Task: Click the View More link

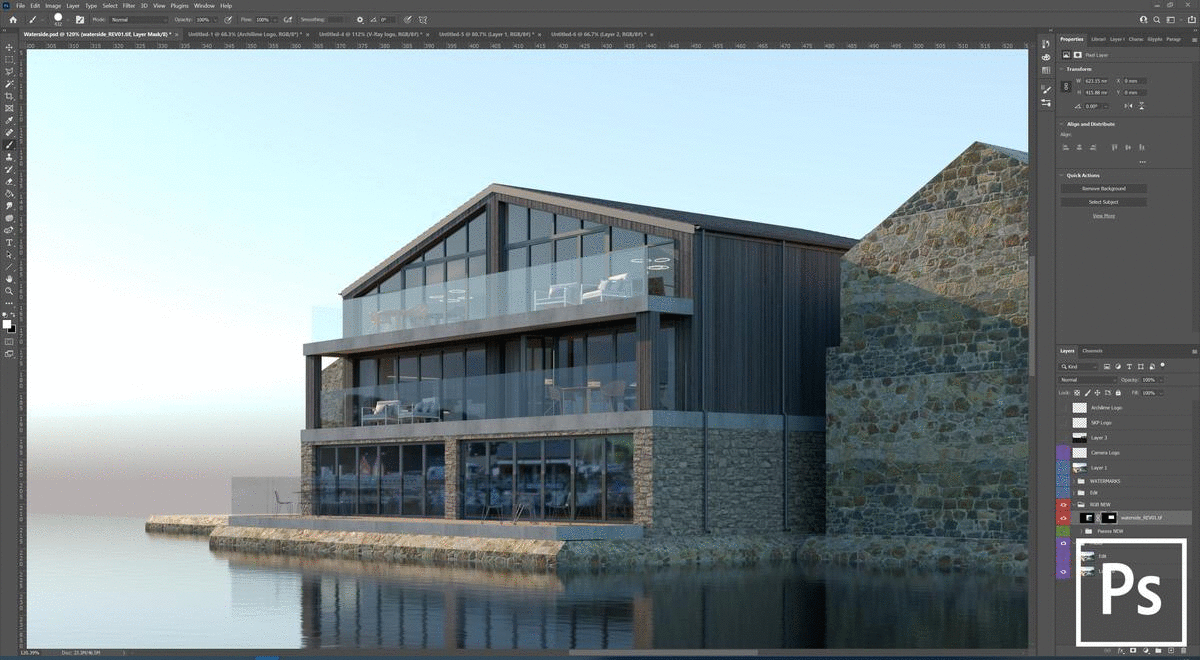Action: 1104,216
